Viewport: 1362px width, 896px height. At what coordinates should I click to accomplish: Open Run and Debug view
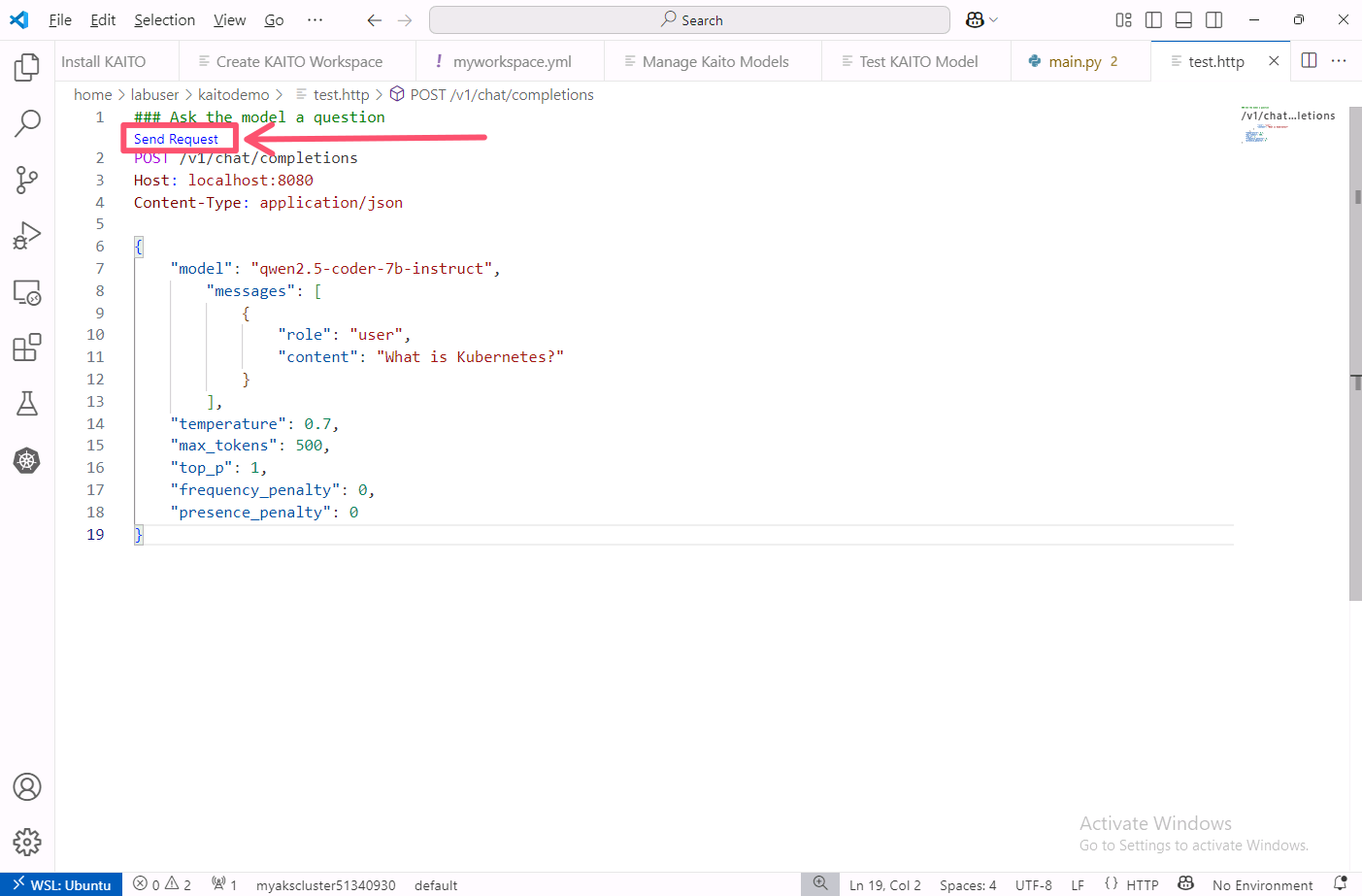pos(27,236)
